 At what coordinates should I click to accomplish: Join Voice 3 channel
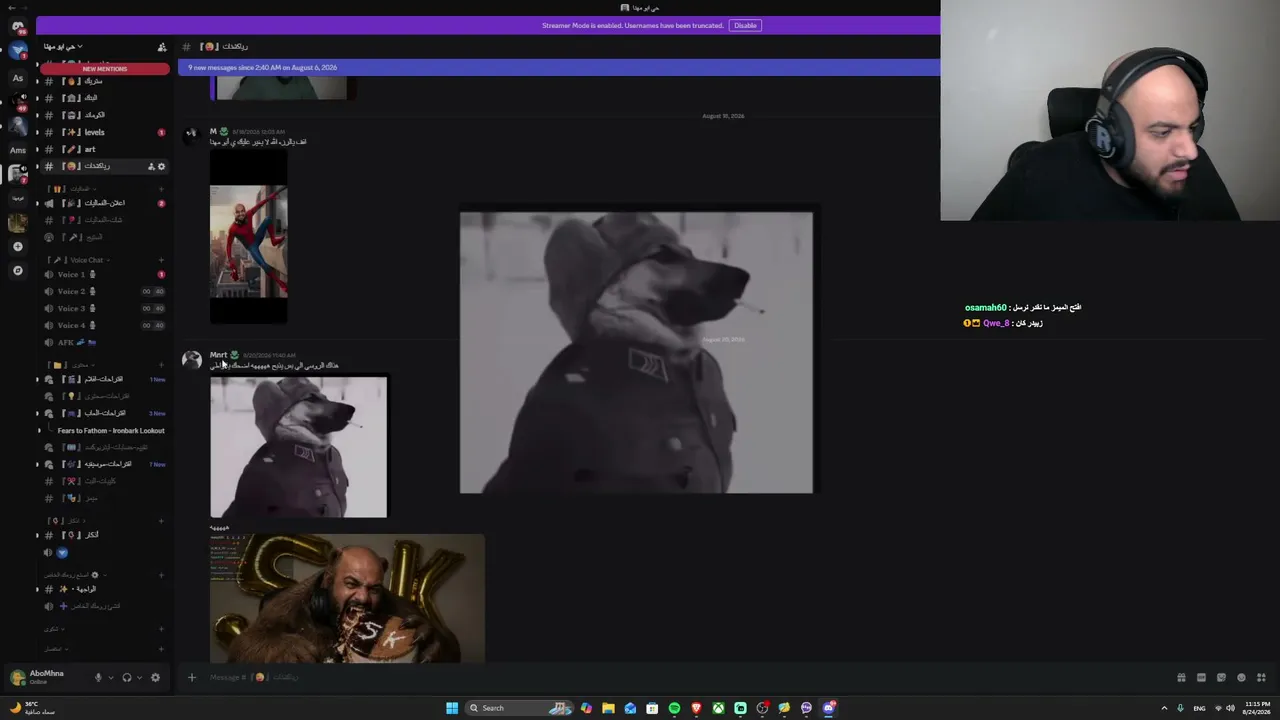click(x=104, y=308)
